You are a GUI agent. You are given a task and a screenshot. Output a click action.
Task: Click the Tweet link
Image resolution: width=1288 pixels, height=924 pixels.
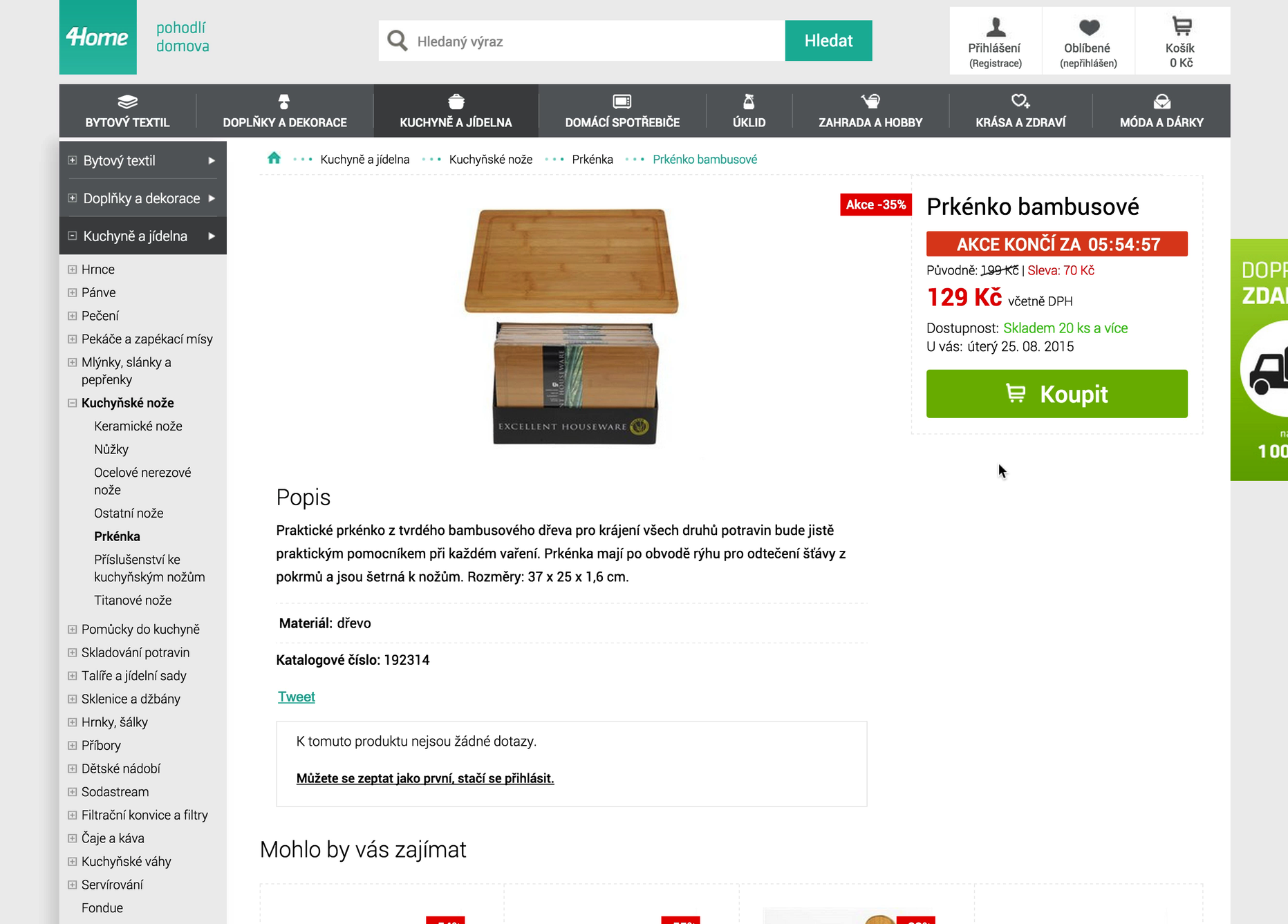coord(296,697)
